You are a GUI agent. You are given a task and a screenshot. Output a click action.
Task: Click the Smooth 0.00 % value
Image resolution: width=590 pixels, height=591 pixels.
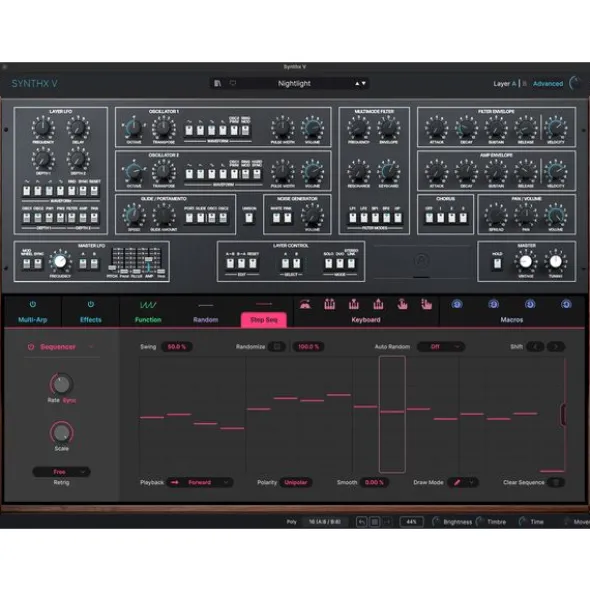[x=374, y=482]
